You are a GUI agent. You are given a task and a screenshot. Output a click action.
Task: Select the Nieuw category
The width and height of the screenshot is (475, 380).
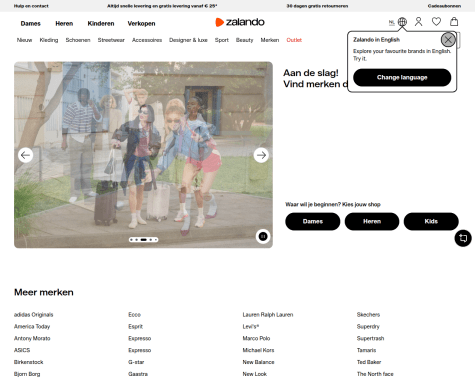click(24, 40)
